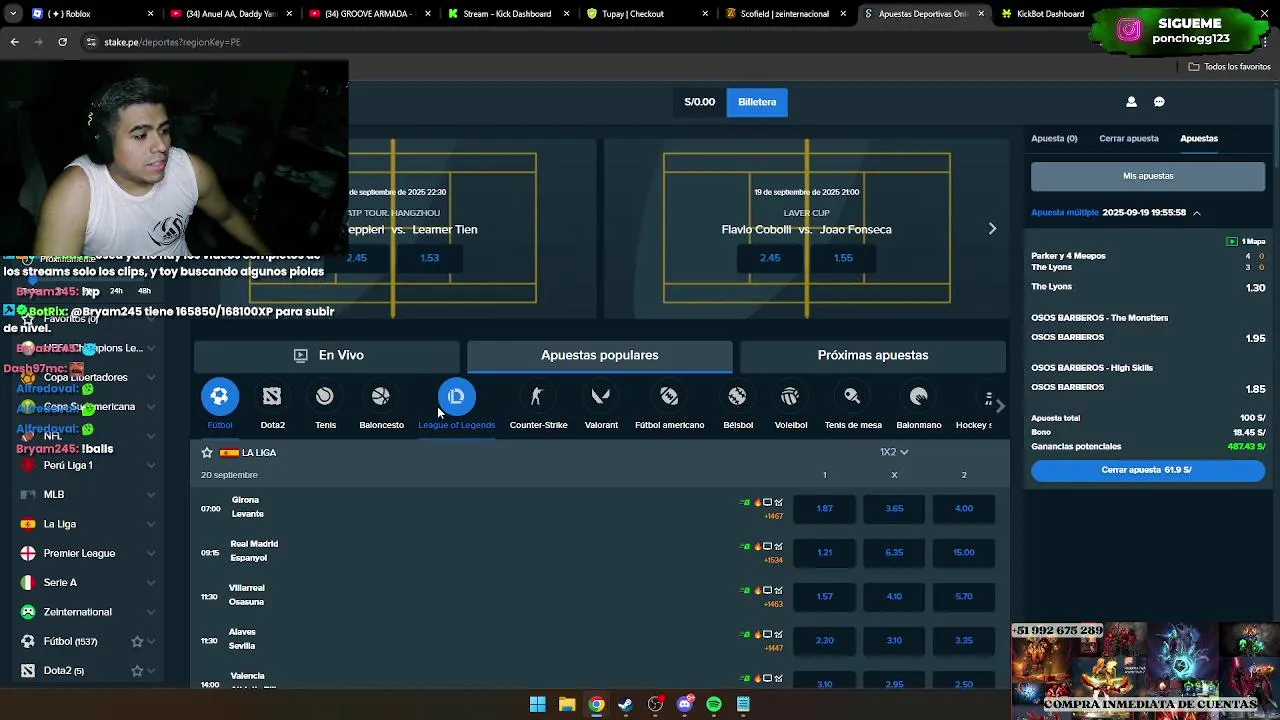Switch to Apuestas populares tab
The width and height of the screenshot is (1280, 720).
tap(600, 355)
